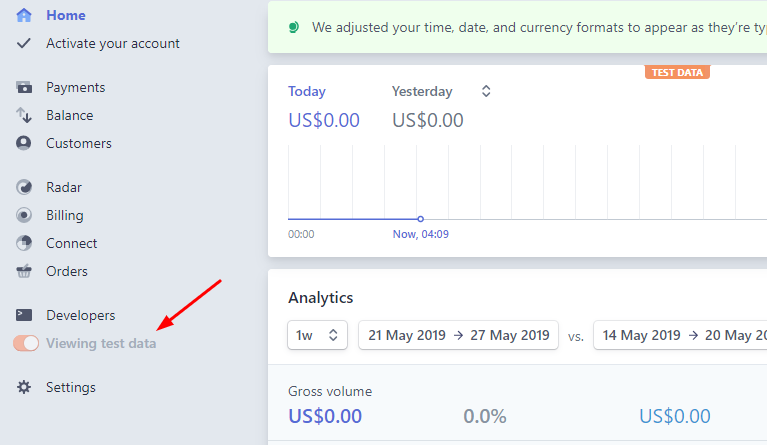Select Developers in the sidebar

[x=80, y=316]
